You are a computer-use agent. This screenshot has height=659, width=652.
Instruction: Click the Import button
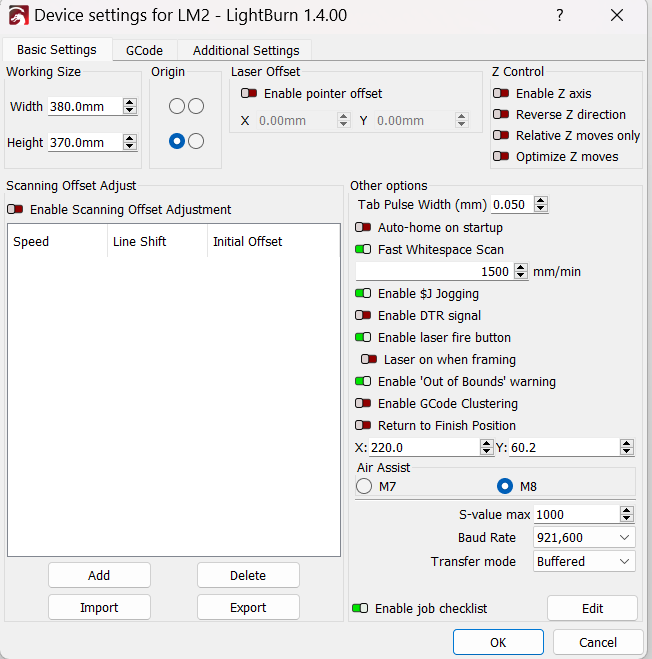pos(99,607)
